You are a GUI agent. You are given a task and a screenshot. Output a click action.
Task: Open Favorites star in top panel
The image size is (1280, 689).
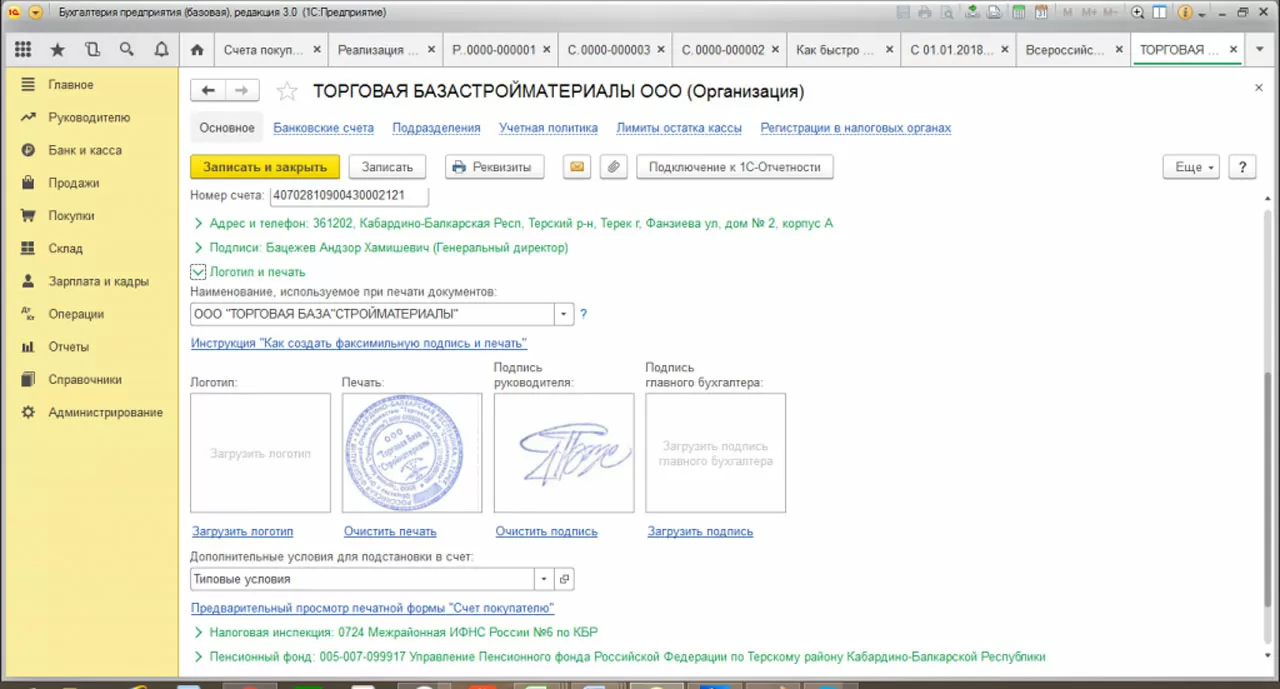pos(57,49)
